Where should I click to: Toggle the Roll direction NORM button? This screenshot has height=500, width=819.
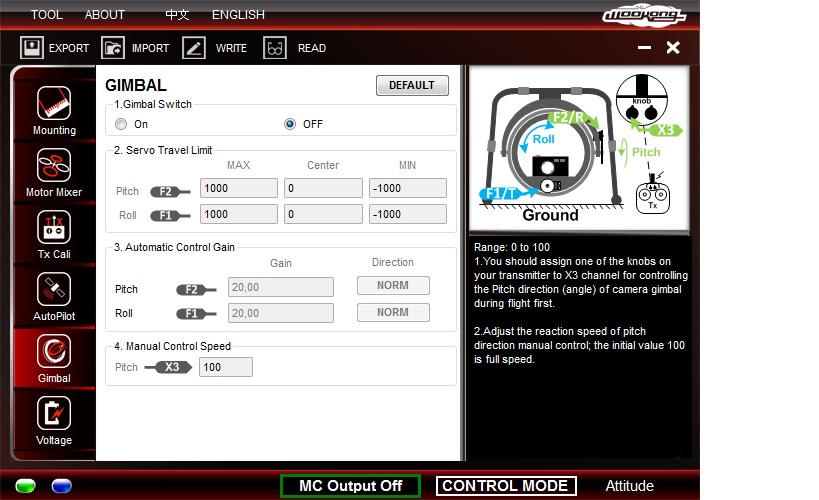click(x=393, y=312)
